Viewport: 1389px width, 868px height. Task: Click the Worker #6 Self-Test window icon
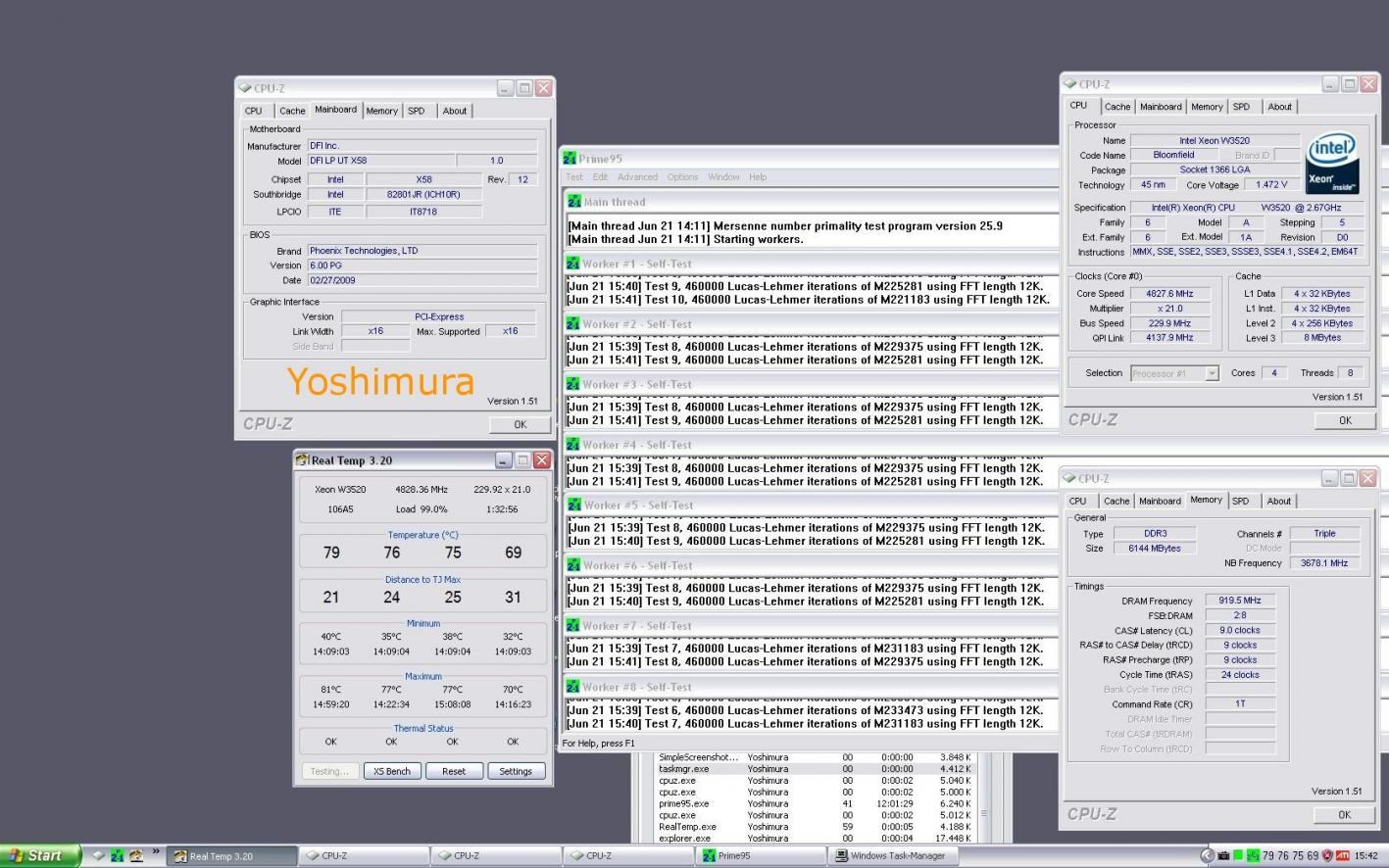573,565
